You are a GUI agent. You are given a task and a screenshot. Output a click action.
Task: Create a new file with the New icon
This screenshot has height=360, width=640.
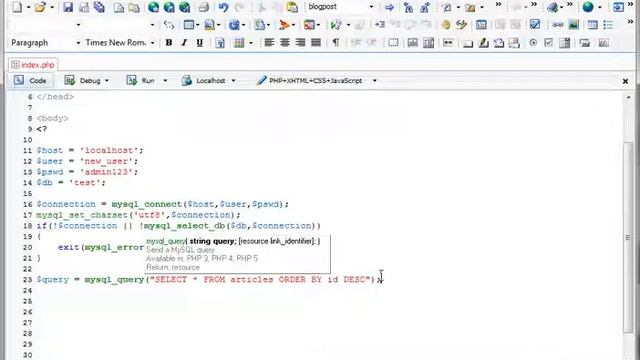point(17,7)
